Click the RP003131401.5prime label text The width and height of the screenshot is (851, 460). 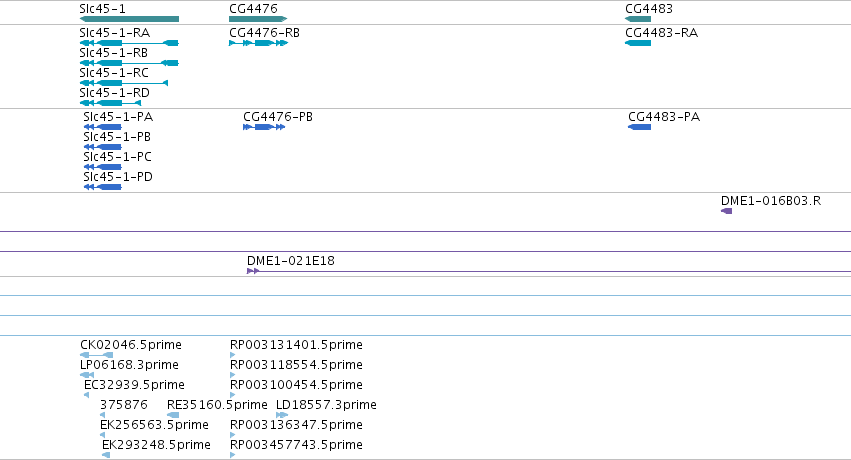296,345
